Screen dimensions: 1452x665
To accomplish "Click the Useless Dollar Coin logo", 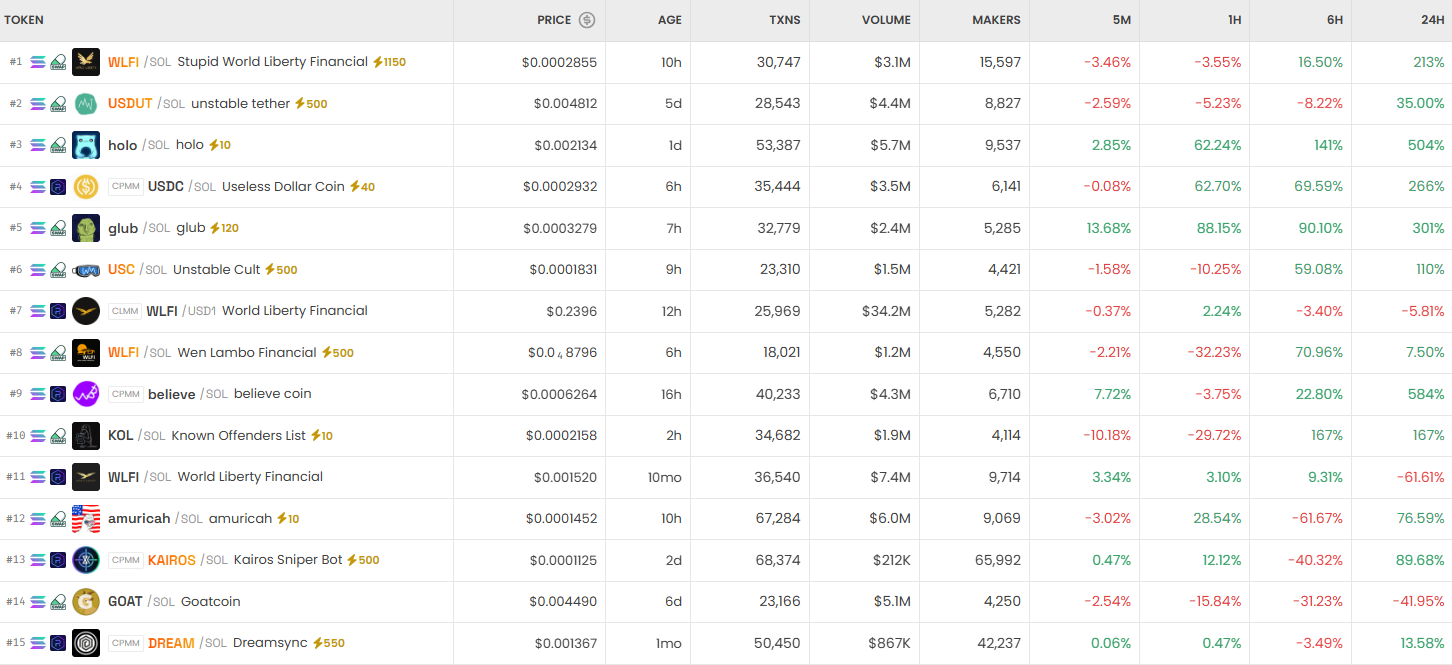I will (86, 186).
